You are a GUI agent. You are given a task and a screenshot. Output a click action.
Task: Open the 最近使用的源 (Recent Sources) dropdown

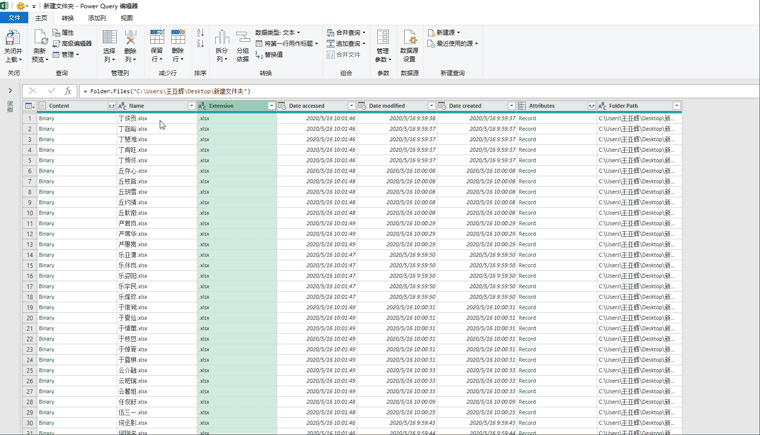[453, 44]
